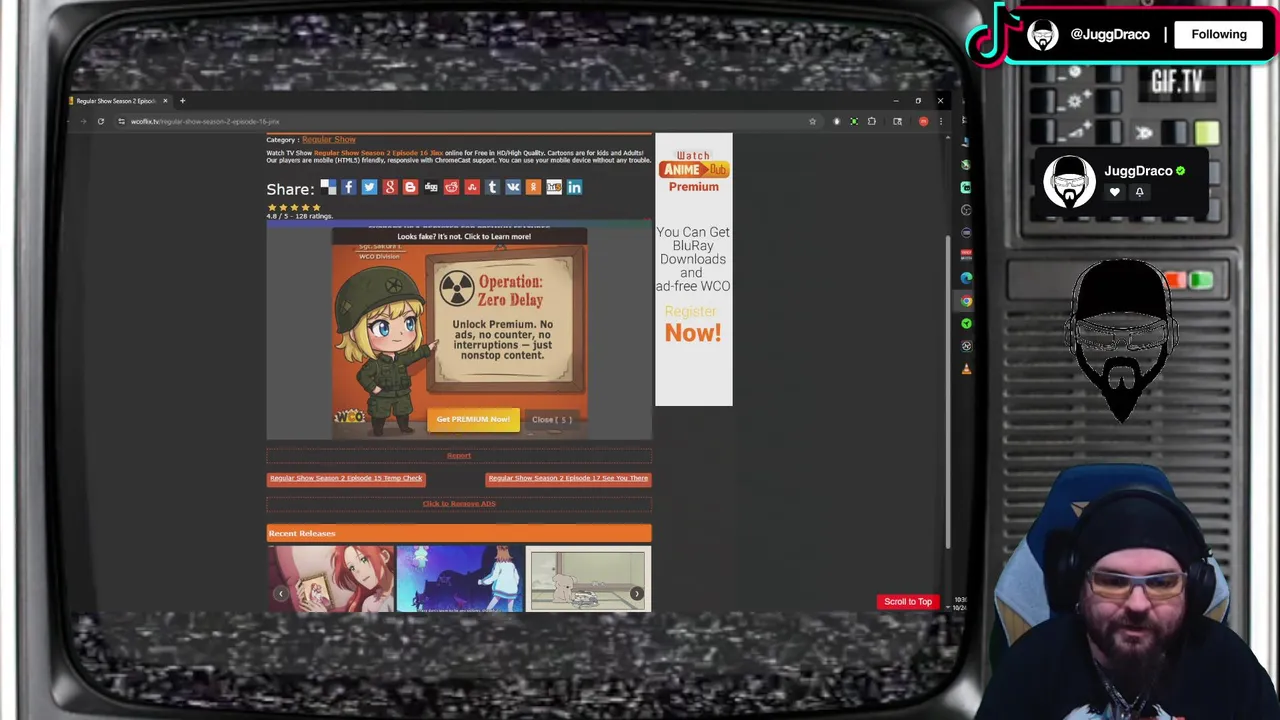Open a new browser tab
Image resolution: width=1280 pixels, height=720 pixels.
(x=182, y=100)
